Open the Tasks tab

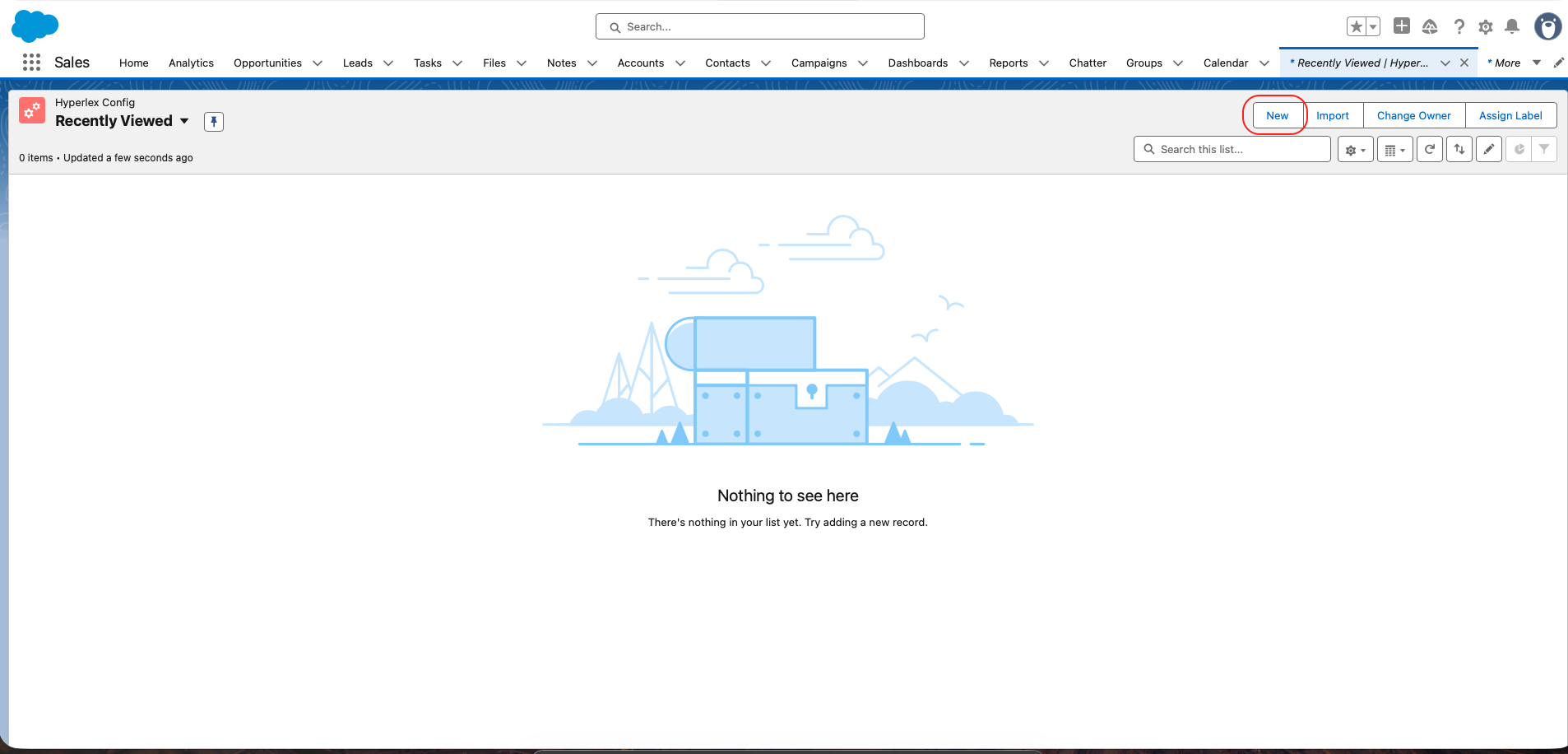point(428,63)
